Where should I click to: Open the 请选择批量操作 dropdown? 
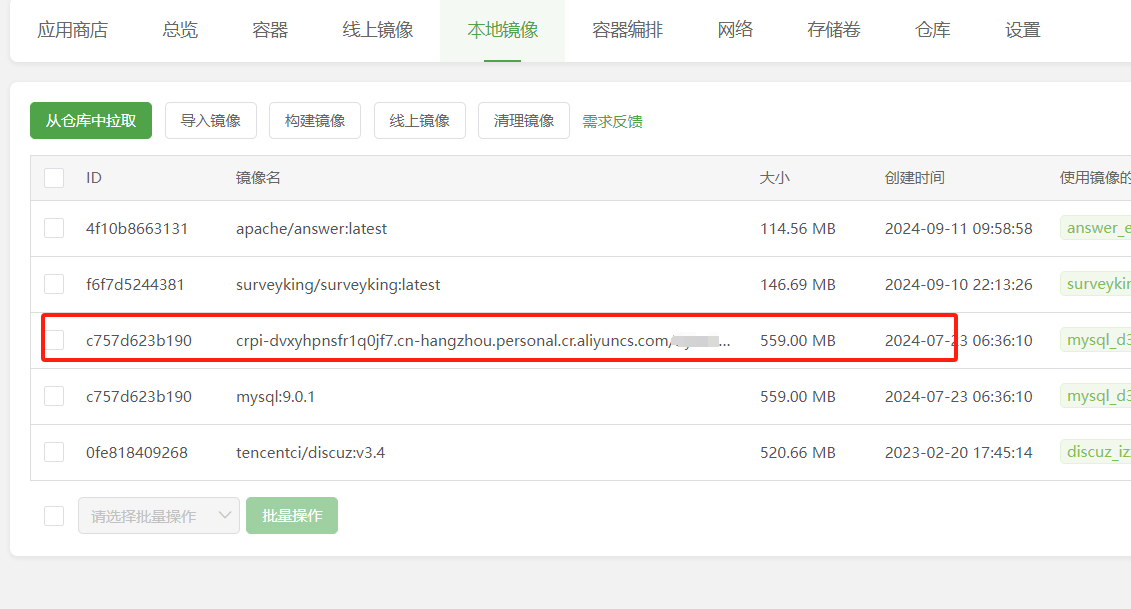159,516
